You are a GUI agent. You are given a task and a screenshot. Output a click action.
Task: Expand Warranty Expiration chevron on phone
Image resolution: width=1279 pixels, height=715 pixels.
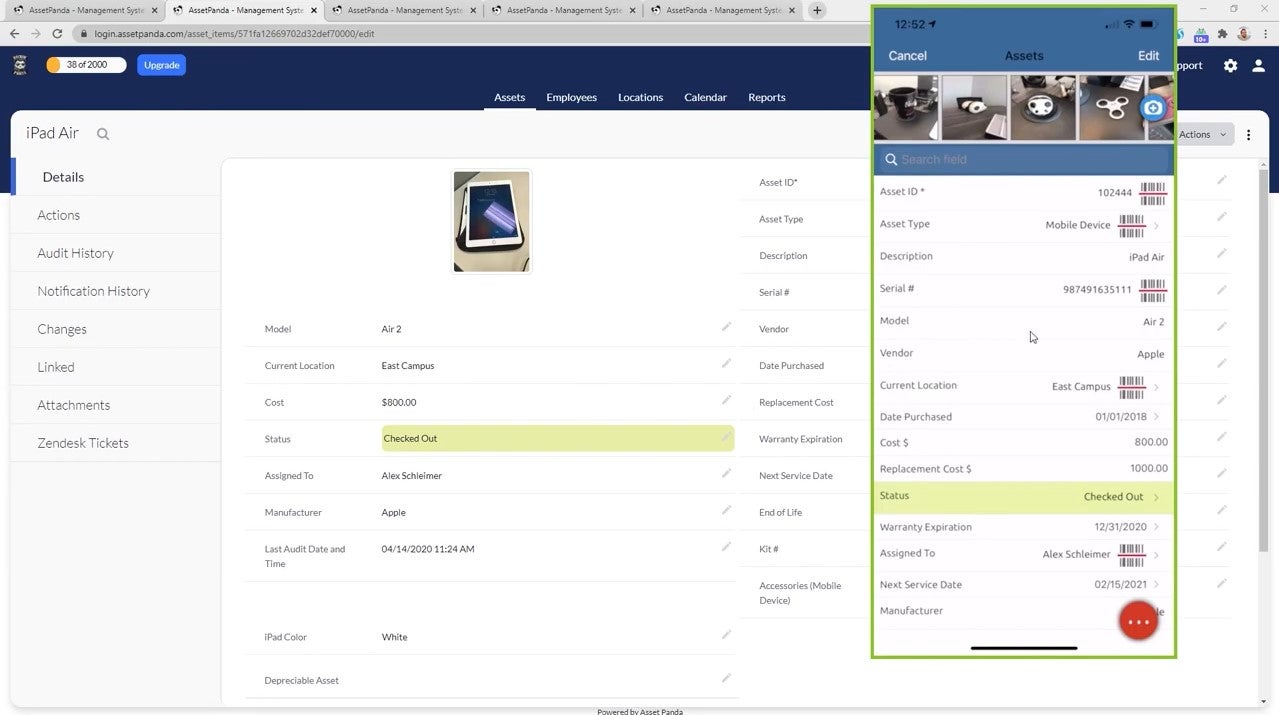tap(1156, 527)
